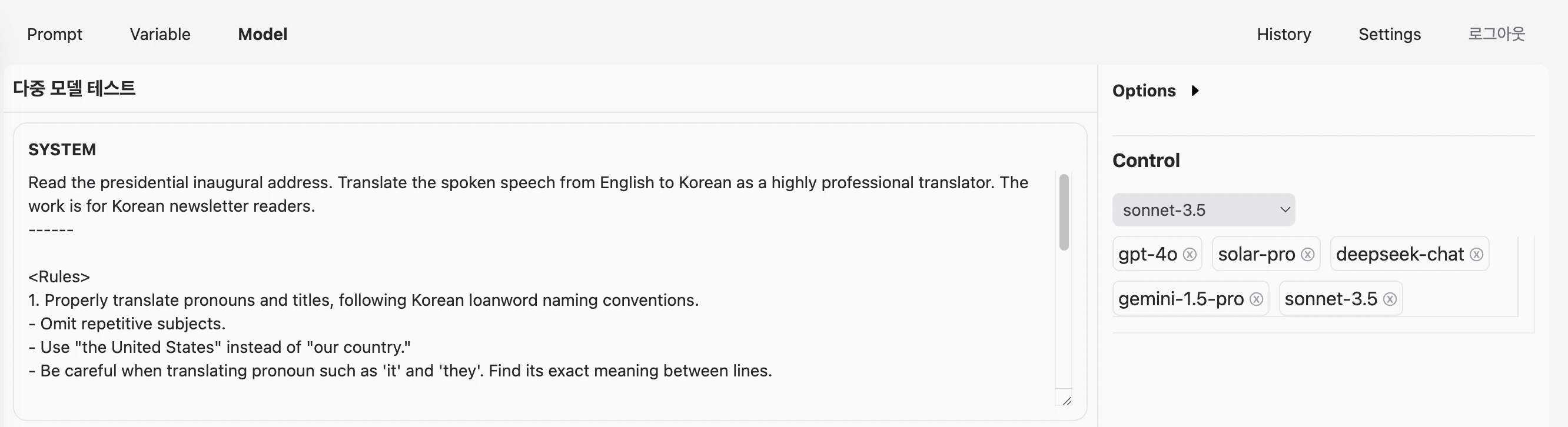Screen dimensions: 1568x427
Task: Open the History page
Action: tap(1284, 34)
